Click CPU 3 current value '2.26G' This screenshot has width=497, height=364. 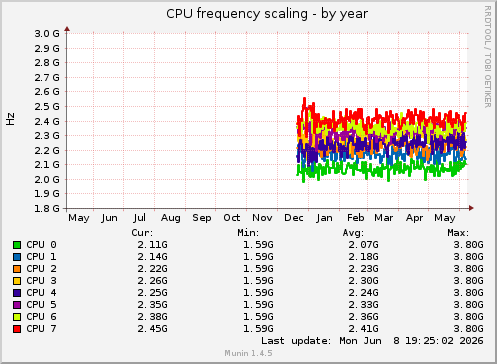pyautogui.click(x=153, y=281)
